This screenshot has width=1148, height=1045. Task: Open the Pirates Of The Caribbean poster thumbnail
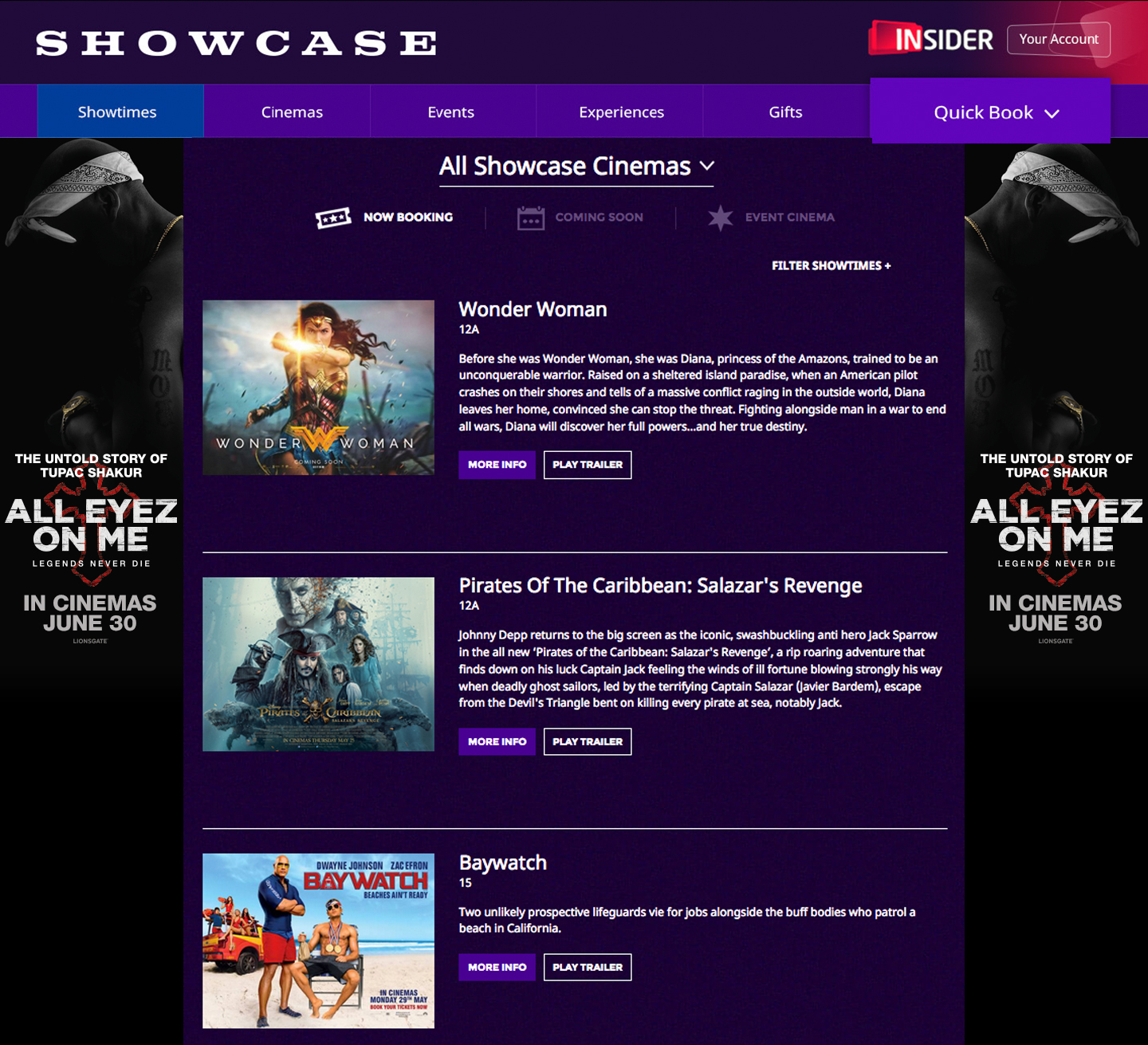click(319, 664)
